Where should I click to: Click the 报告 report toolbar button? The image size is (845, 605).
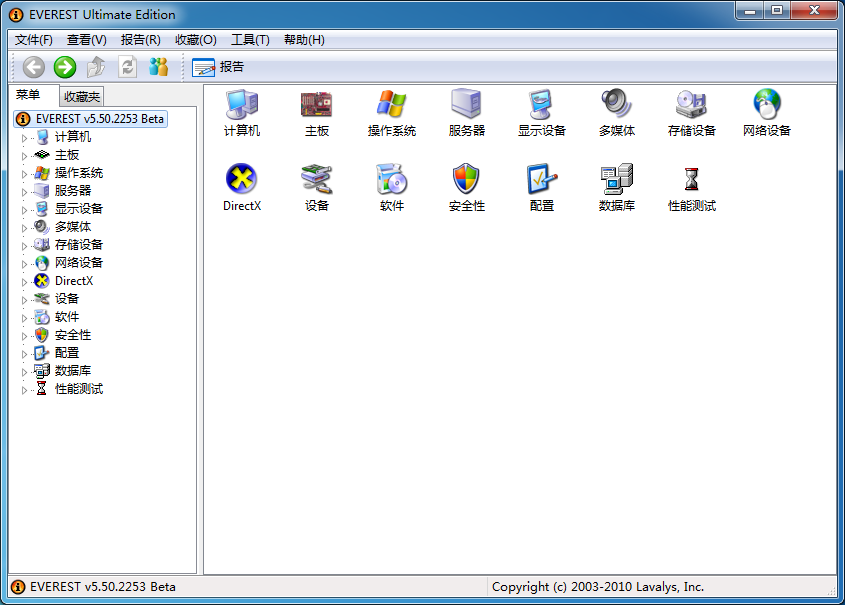pos(218,67)
